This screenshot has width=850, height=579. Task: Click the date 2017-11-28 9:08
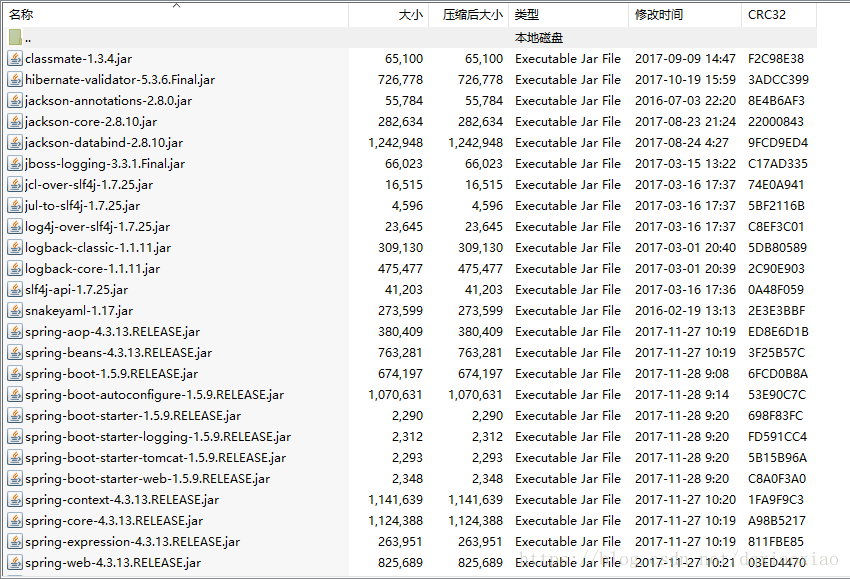tap(681, 374)
